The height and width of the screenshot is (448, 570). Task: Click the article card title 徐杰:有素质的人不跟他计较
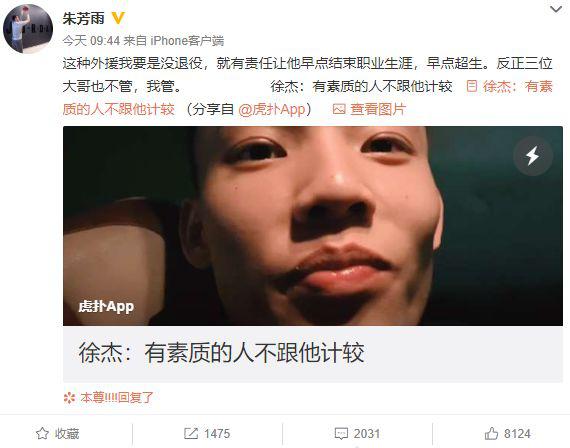click(221, 353)
